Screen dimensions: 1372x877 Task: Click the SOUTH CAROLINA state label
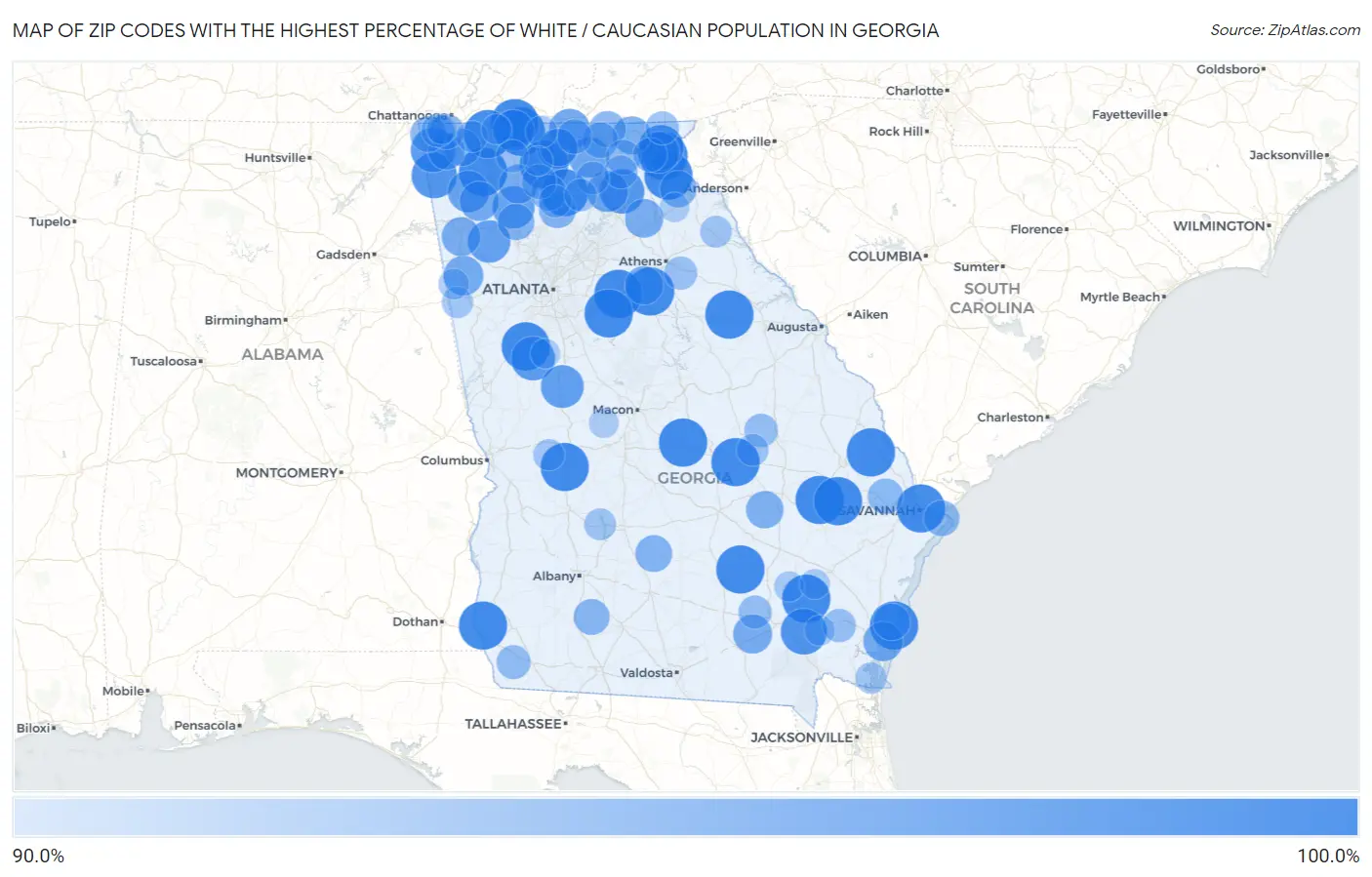[991, 298]
